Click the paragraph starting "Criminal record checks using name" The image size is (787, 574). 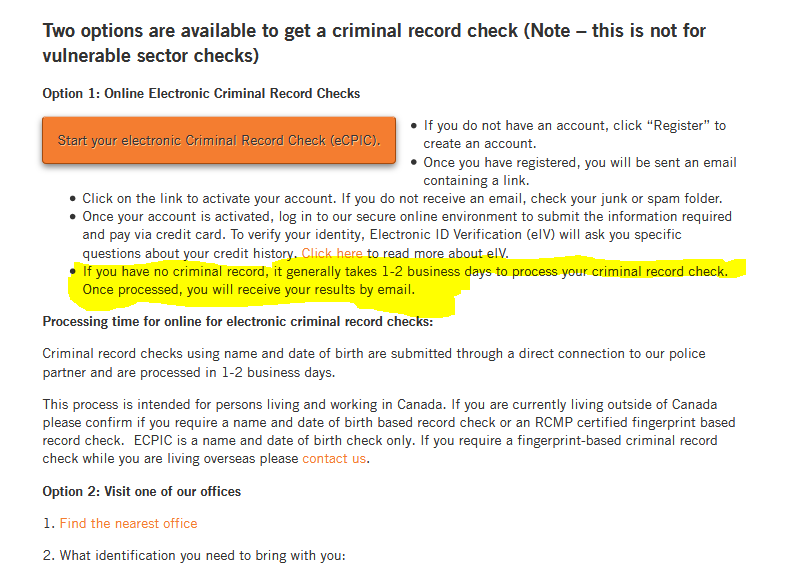click(x=374, y=363)
